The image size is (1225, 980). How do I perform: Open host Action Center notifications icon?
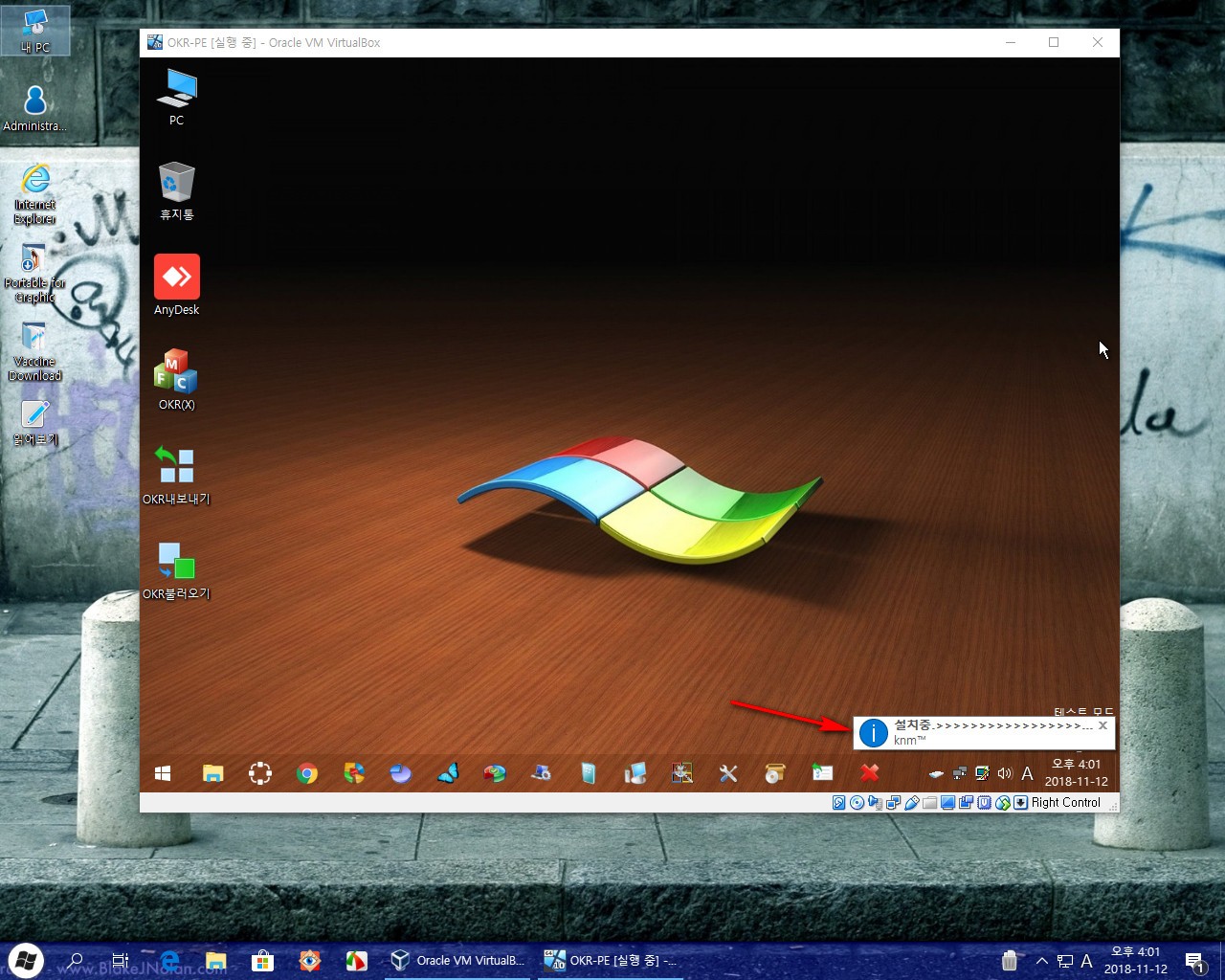(x=1194, y=962)
